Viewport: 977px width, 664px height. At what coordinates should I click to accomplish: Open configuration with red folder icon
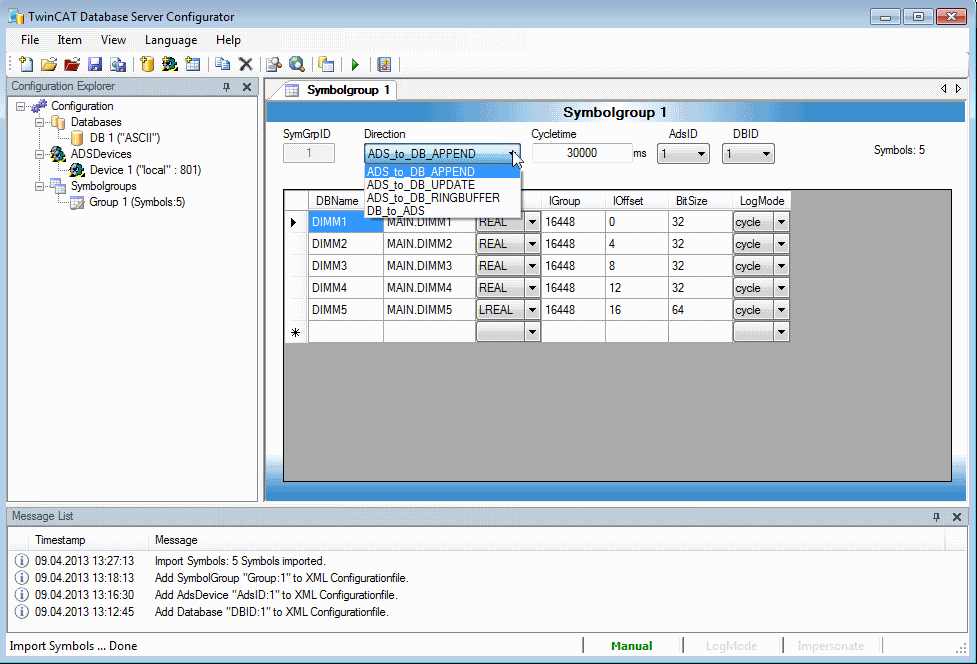point(72,64)
